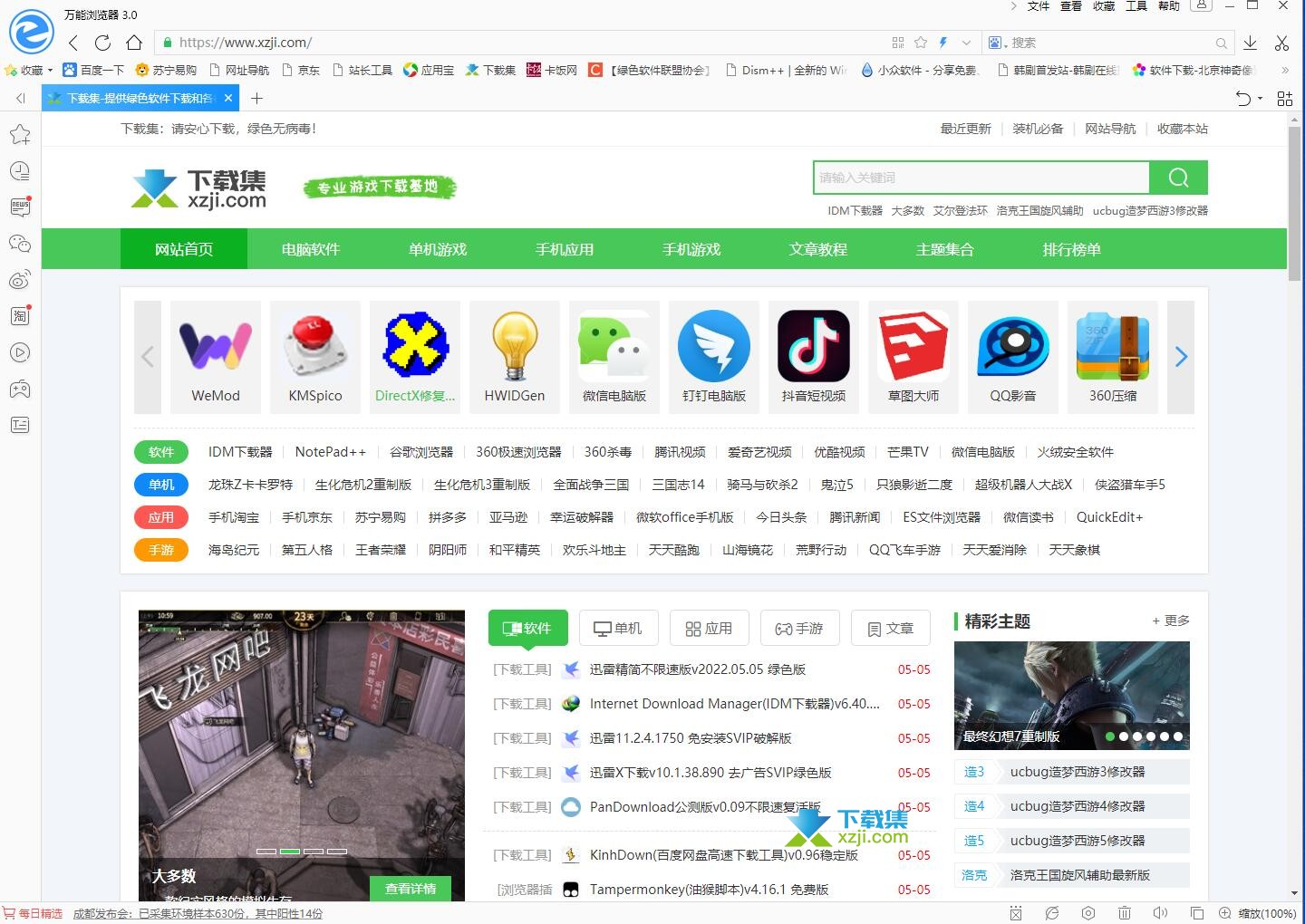Toggle the sound icon in the status bar

pos(1160,913)
